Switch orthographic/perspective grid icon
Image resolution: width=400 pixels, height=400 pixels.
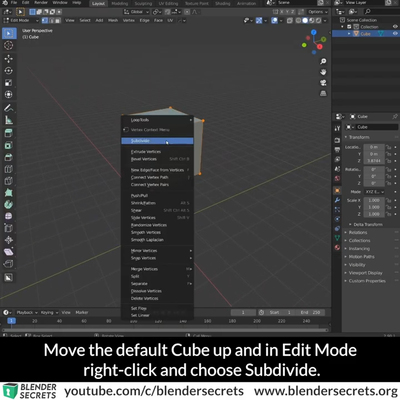tap(323, 93)
